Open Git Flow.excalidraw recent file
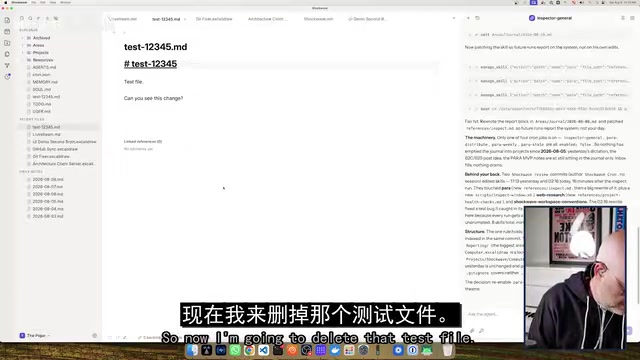640x360 pixels. click(x=51, y=156)
